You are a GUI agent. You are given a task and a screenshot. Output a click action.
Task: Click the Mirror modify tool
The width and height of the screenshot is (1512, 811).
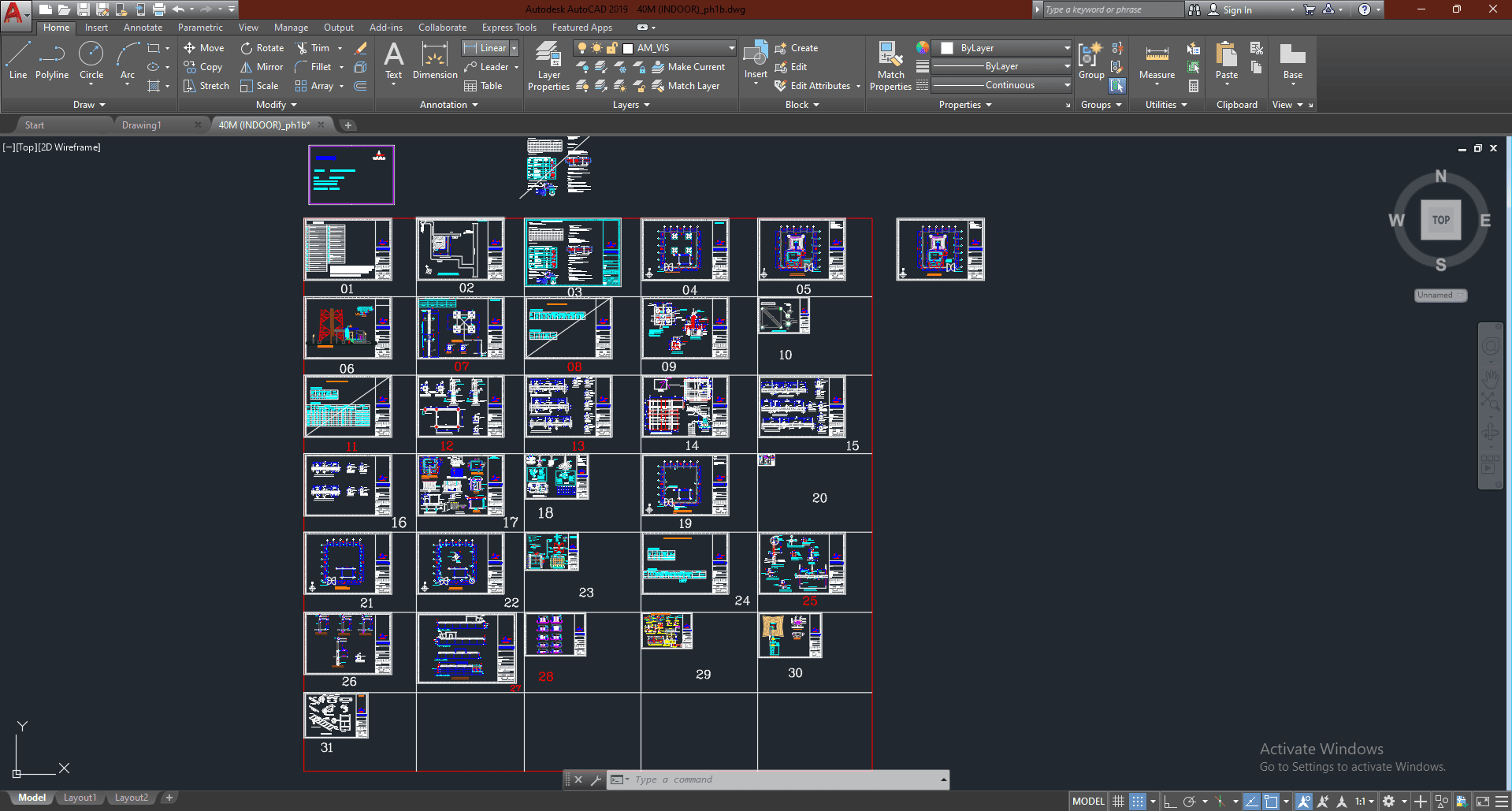262,67
